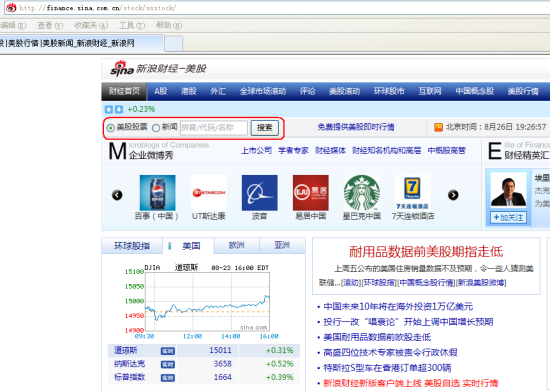Open the 环球股市 navigation item

[389, 91]
